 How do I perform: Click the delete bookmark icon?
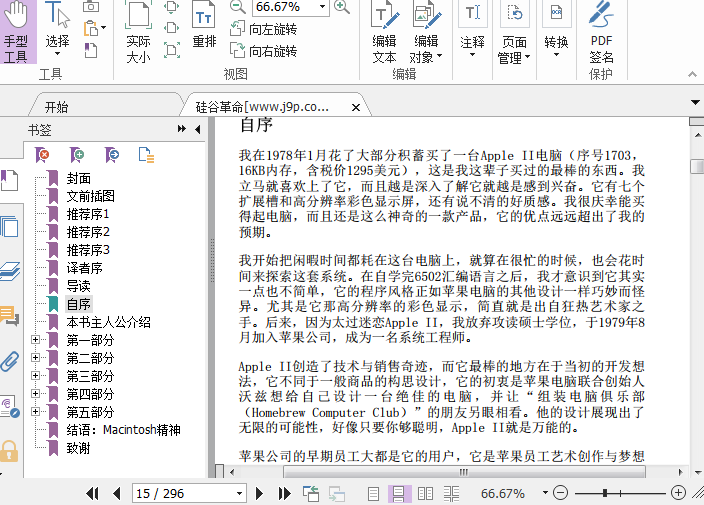(42, 155)
